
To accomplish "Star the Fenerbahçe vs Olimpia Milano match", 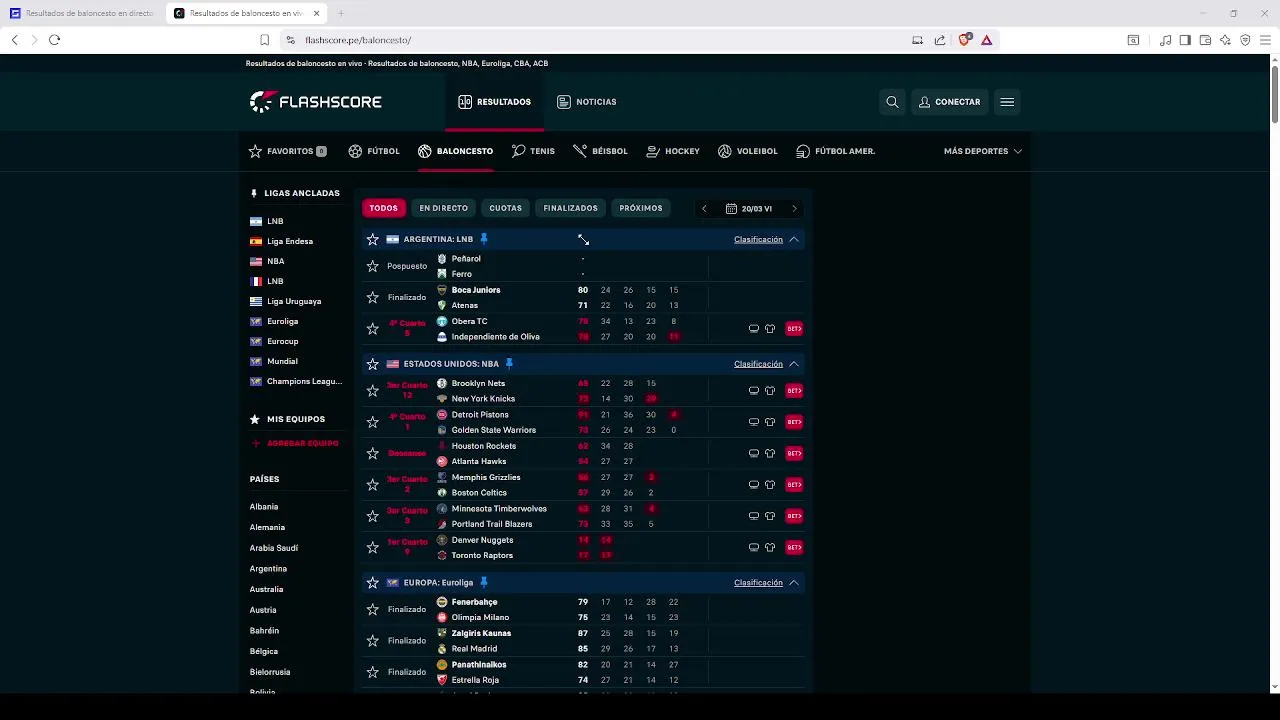I will pyautogui.click(x=373, y=610).
